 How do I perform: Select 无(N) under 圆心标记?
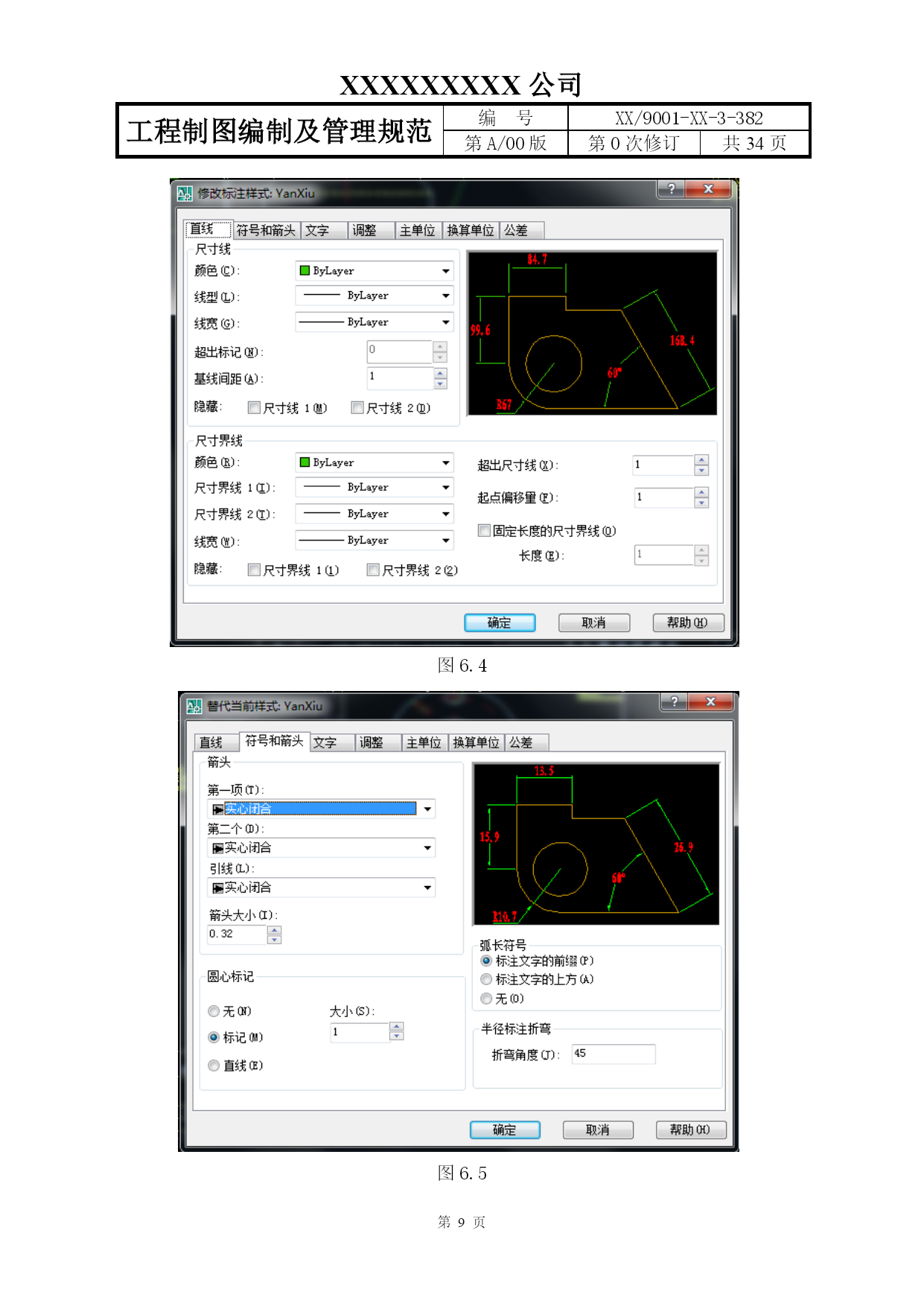coord(214,1012)
